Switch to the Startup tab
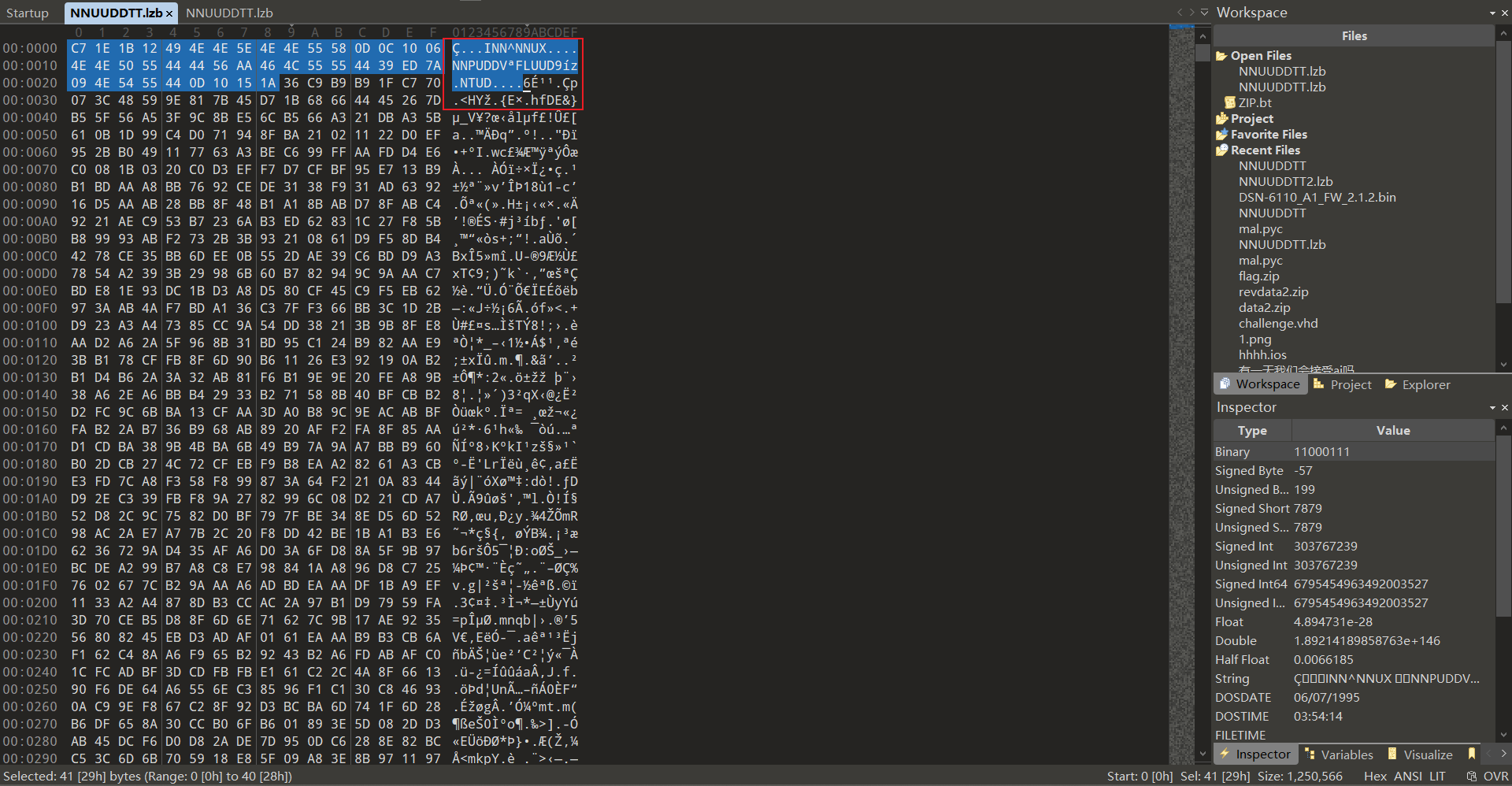 (28, 13)
